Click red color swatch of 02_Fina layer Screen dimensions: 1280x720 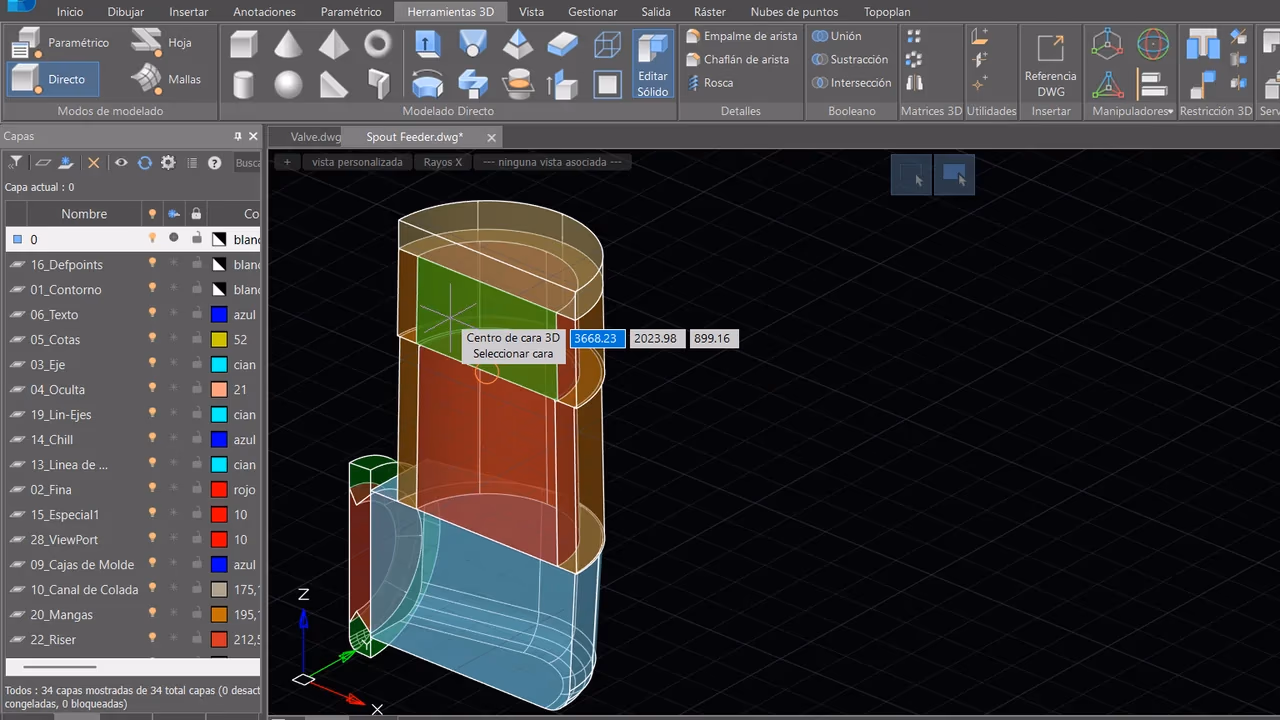pos(219,489)
